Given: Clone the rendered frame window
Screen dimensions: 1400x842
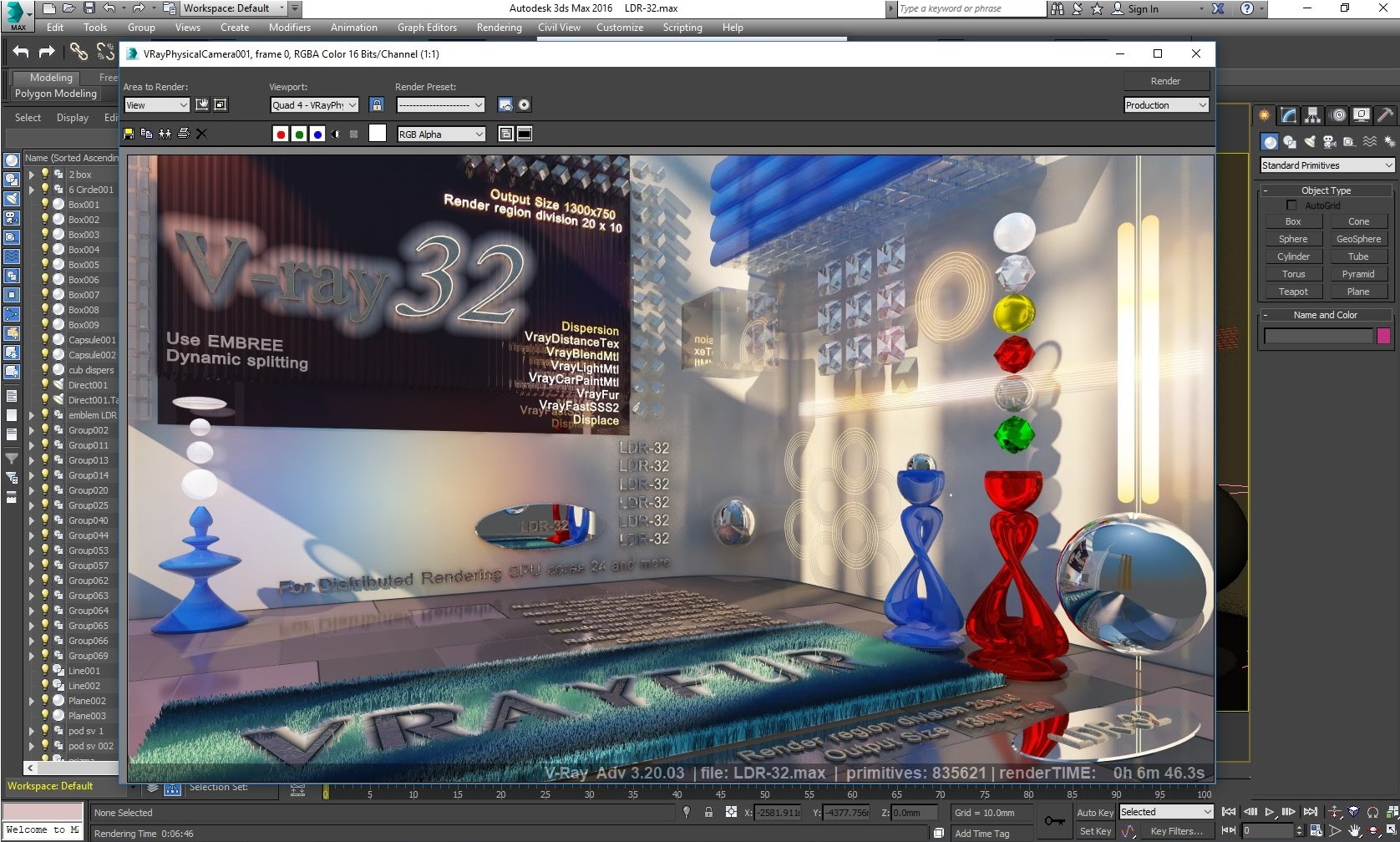Looking at the screenshot, I should coord(165,134).
